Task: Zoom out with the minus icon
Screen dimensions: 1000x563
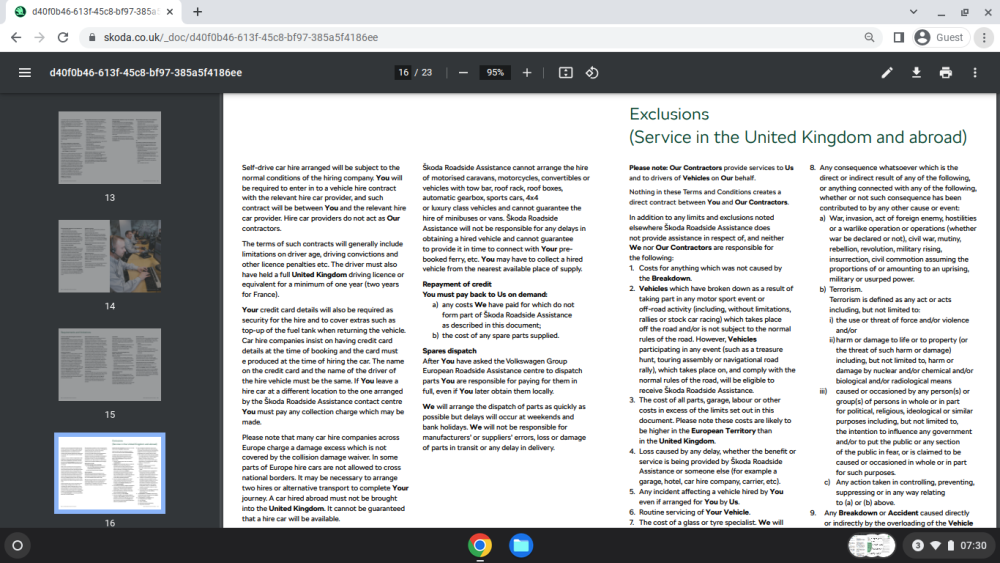Action: click(x=464, y=73)
